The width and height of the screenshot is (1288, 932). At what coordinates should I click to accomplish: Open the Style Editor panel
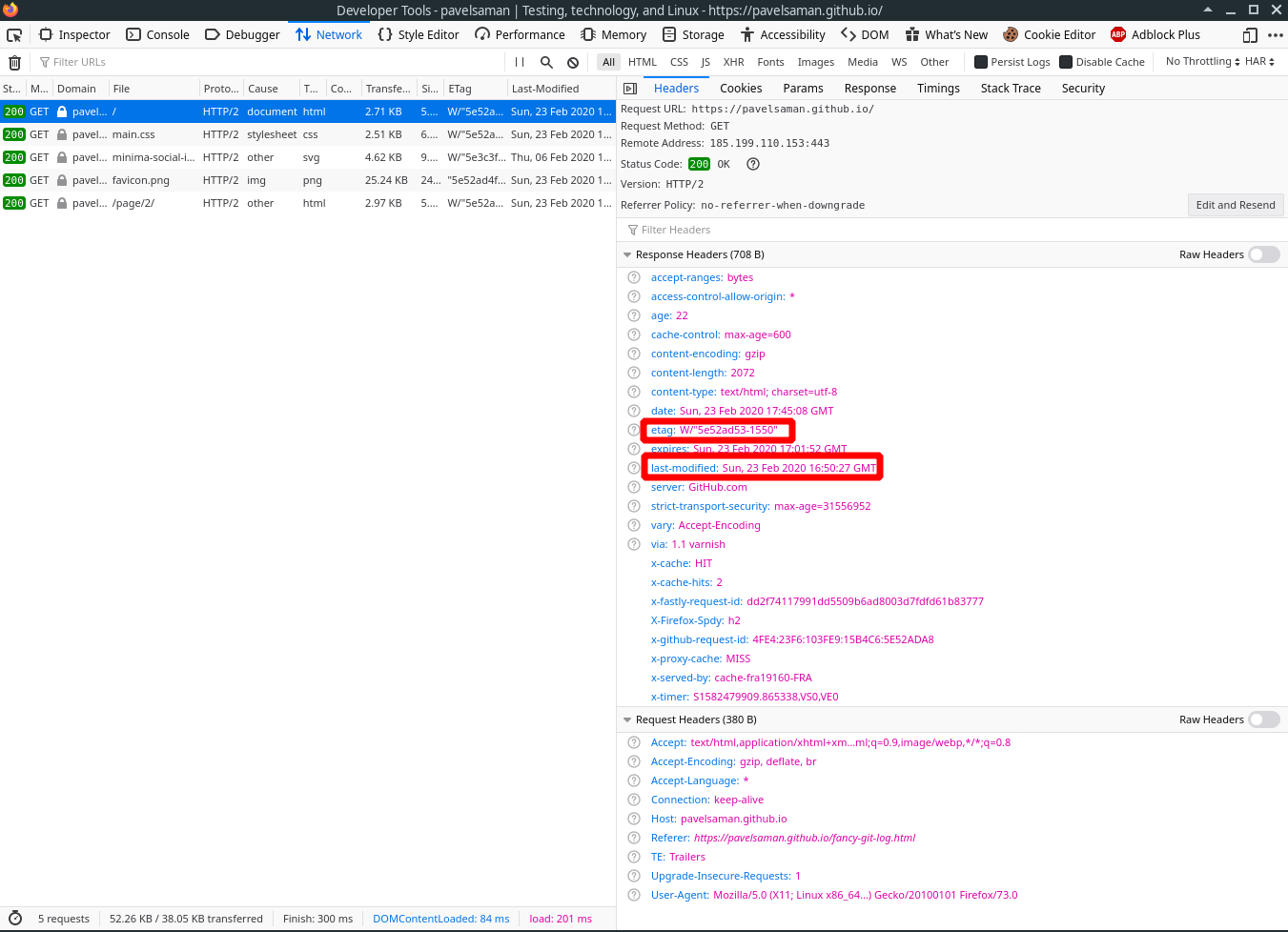419,35
